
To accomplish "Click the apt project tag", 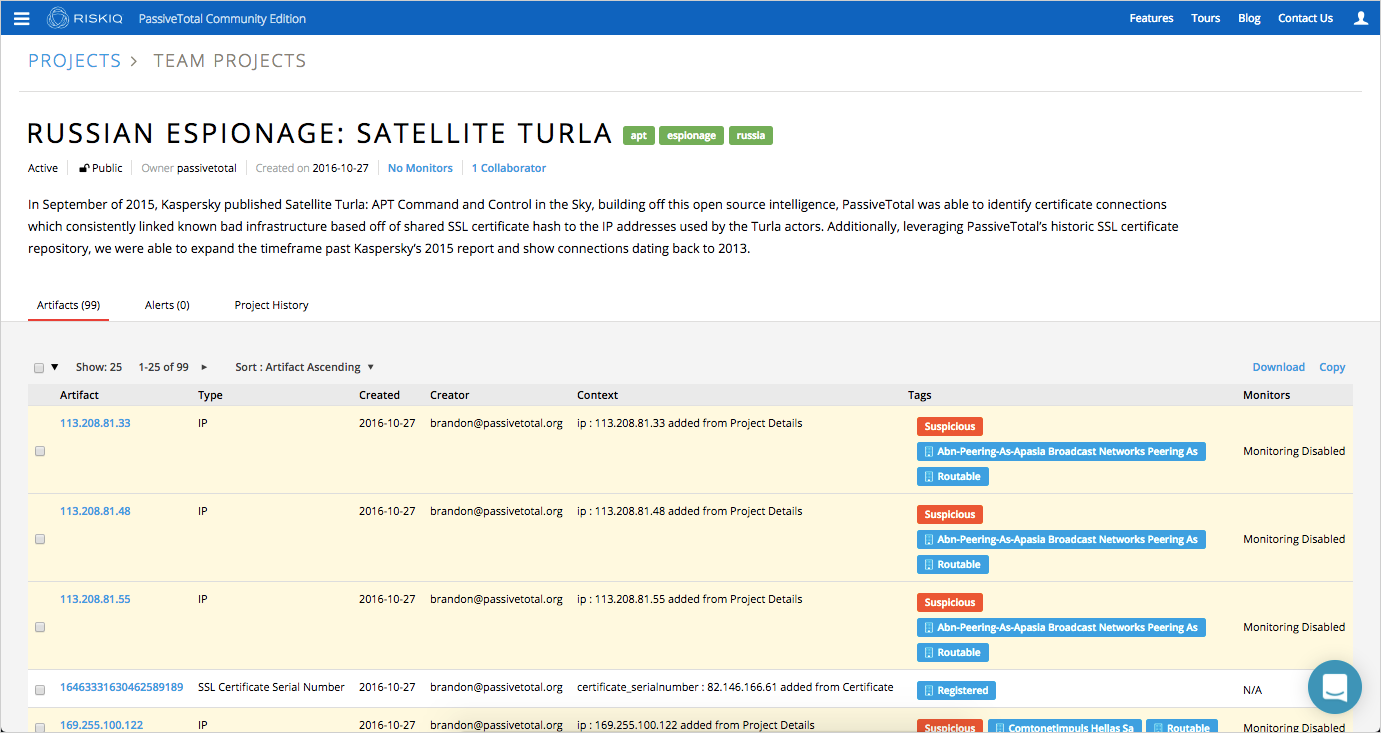I will tap(639, 136).
